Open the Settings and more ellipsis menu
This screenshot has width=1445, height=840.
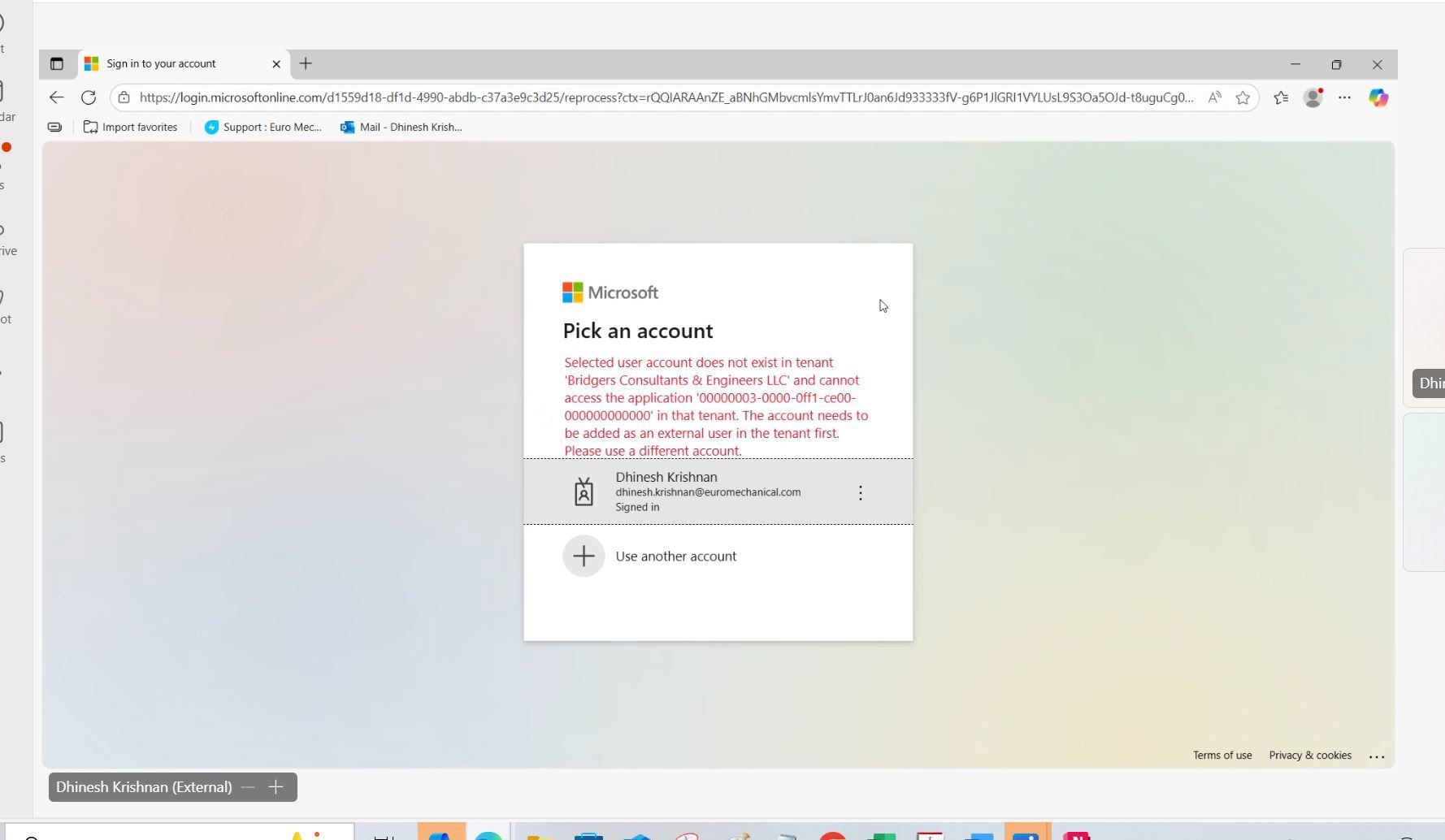pyautogui.click(x=1345, y=97)
